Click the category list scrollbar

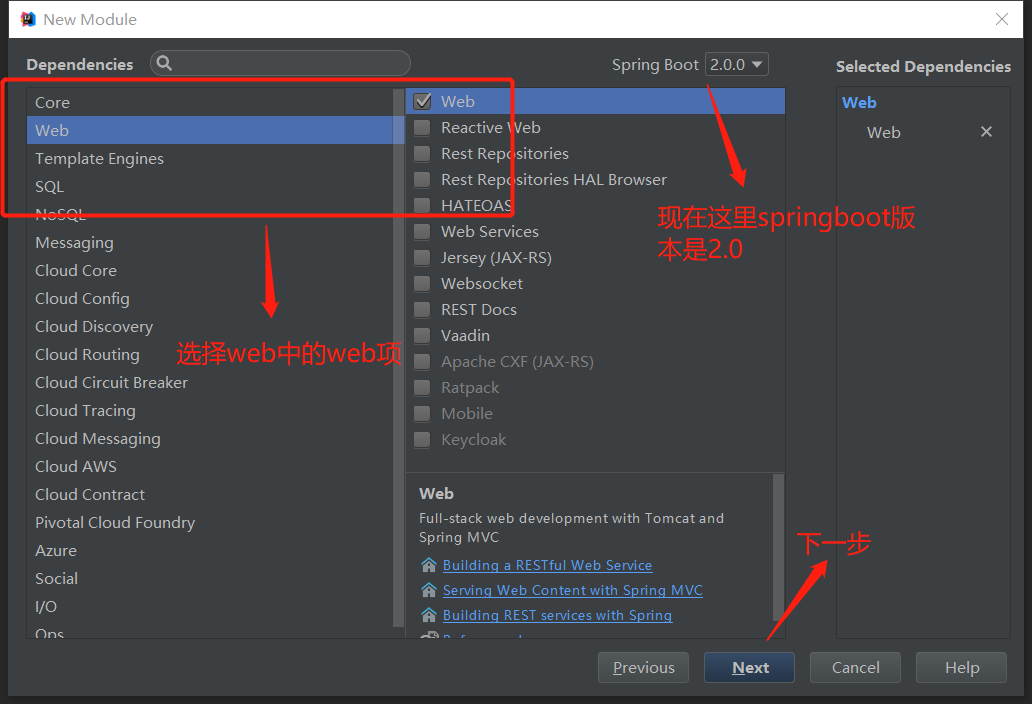(398, 359)
